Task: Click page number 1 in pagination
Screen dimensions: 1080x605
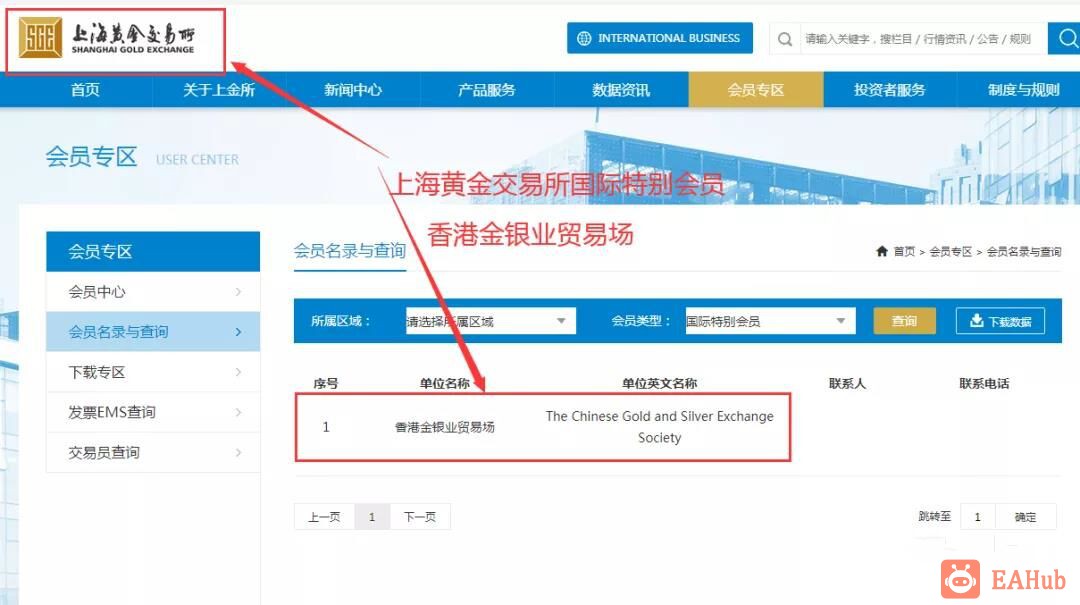Action: 372,517
